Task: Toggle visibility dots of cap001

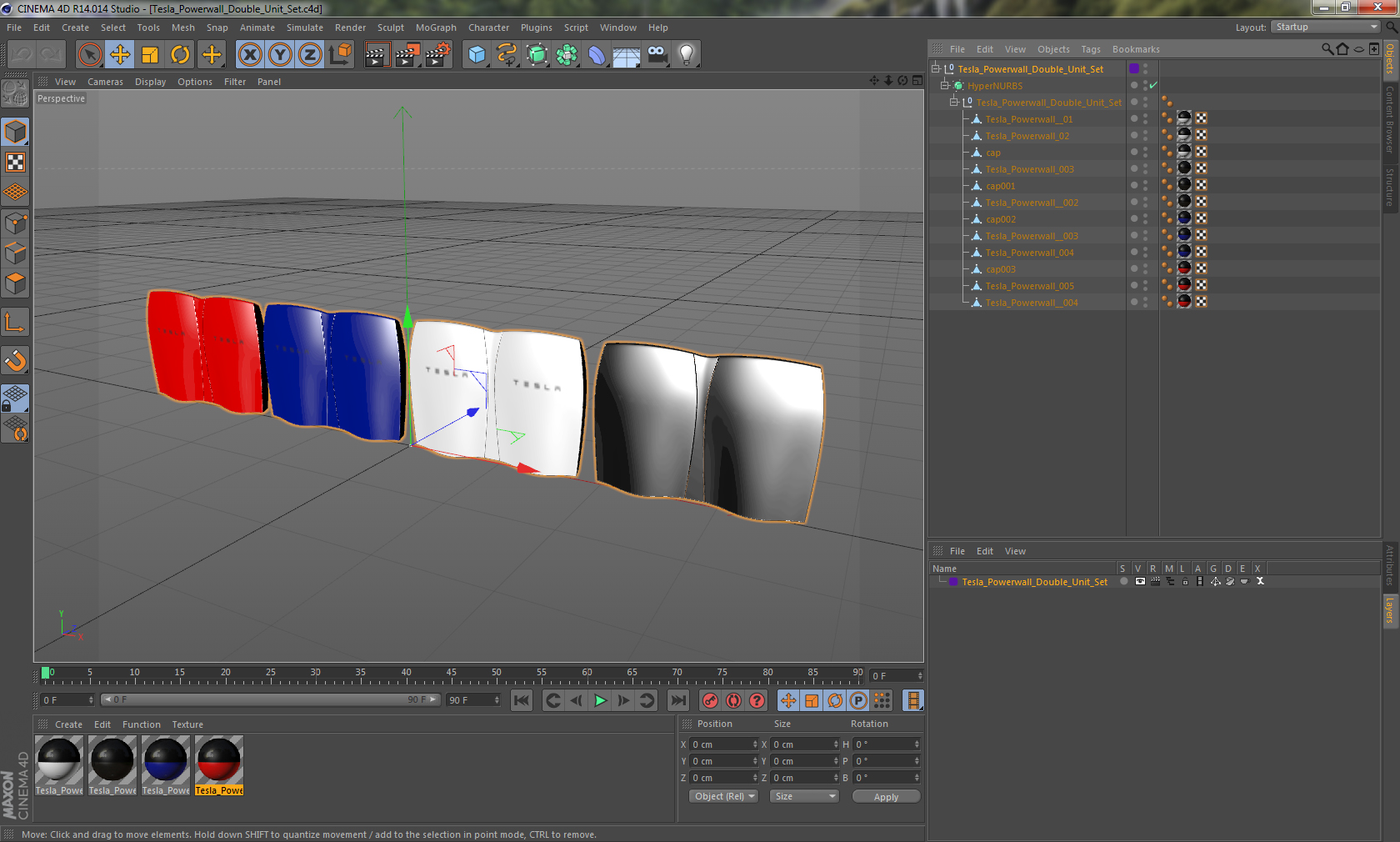Action: point(1145,186)
